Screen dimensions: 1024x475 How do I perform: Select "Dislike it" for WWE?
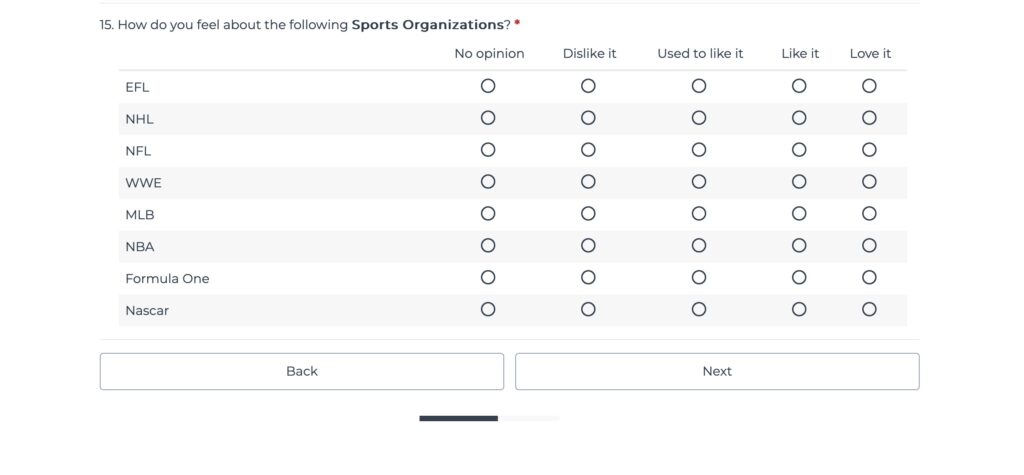(588, 182)
